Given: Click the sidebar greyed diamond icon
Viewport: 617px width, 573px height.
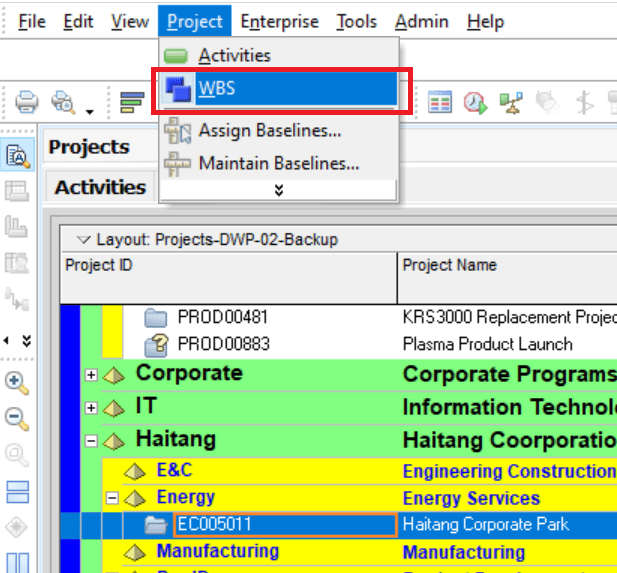Looking at the screenshot, I should pos(16,527).
